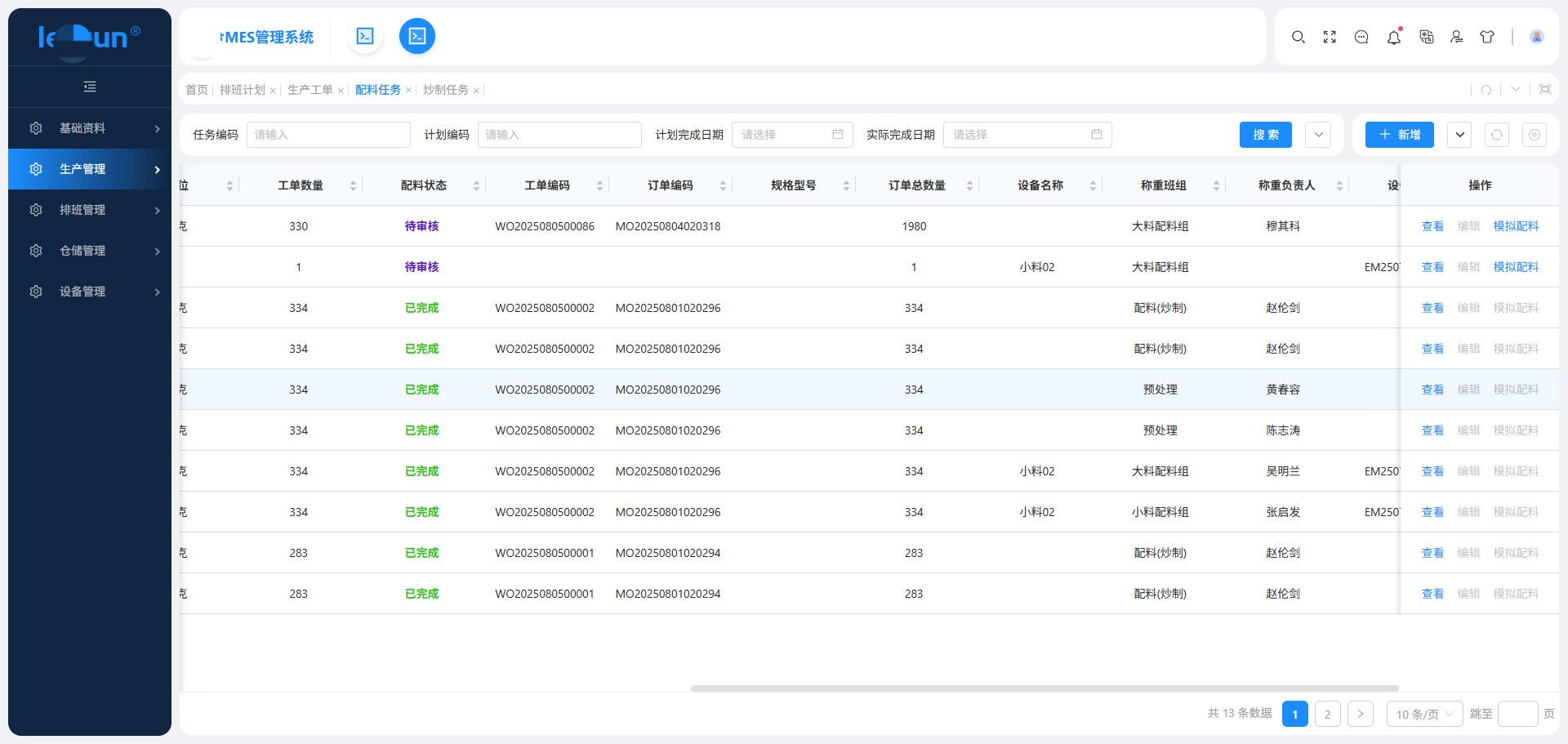Click 待审核 status in first row
The width and height of the screenshot is (1568, 744).
(421, 226)
